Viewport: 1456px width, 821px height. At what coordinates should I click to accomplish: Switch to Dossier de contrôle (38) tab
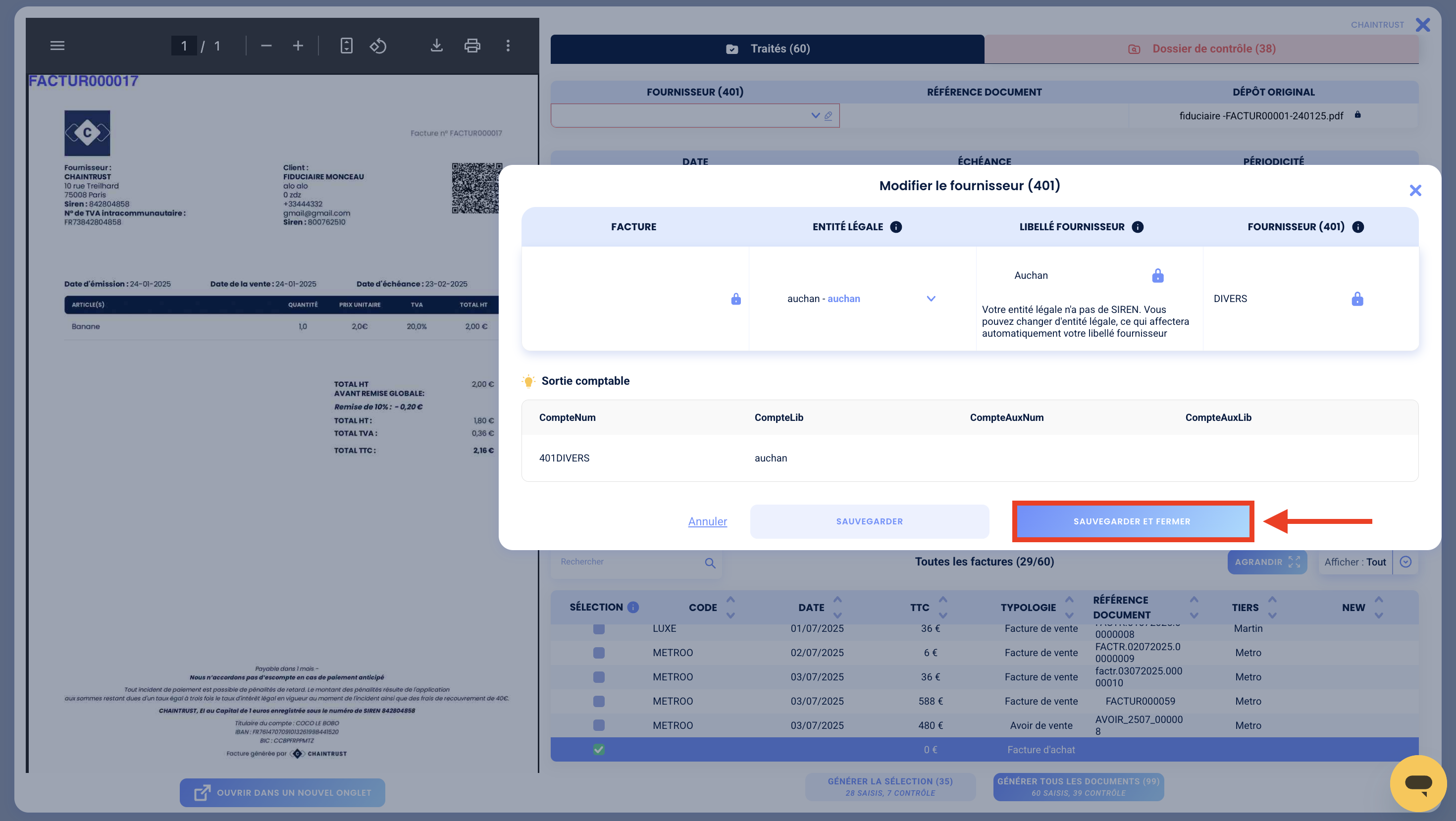[x=1201, y=49]
